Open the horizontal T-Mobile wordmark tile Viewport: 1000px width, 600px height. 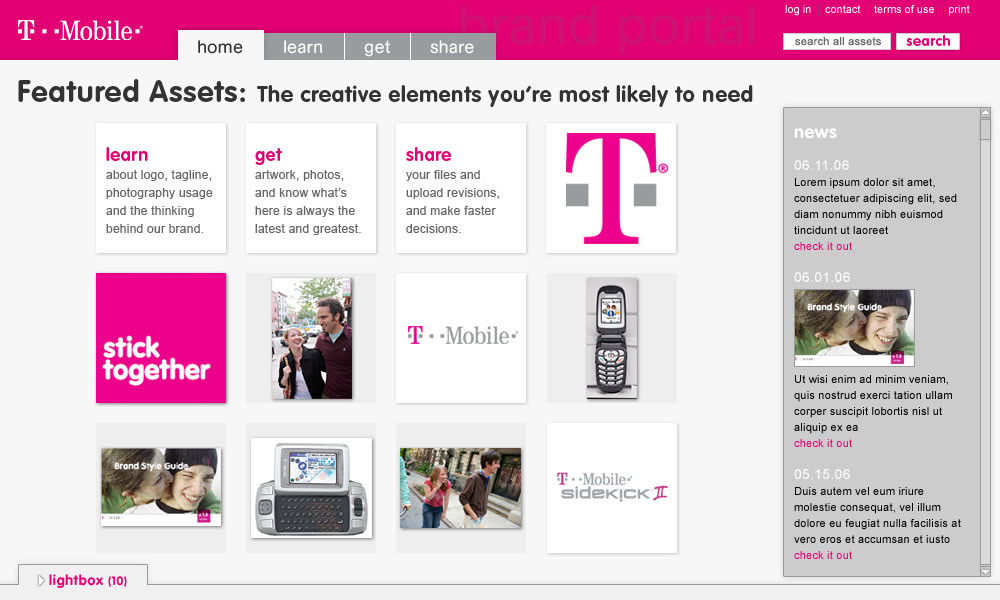pos(461,337)
